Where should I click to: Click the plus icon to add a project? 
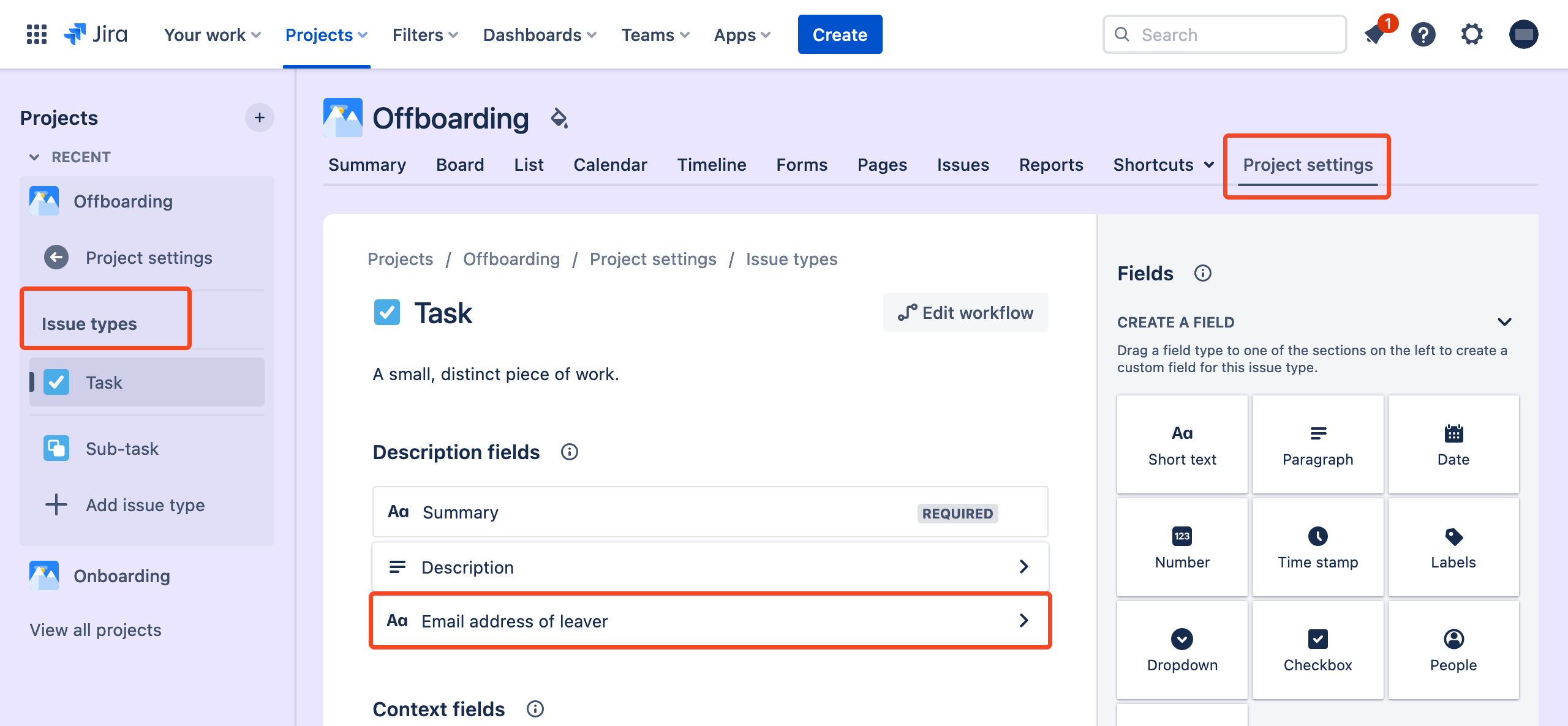point(260,118)
